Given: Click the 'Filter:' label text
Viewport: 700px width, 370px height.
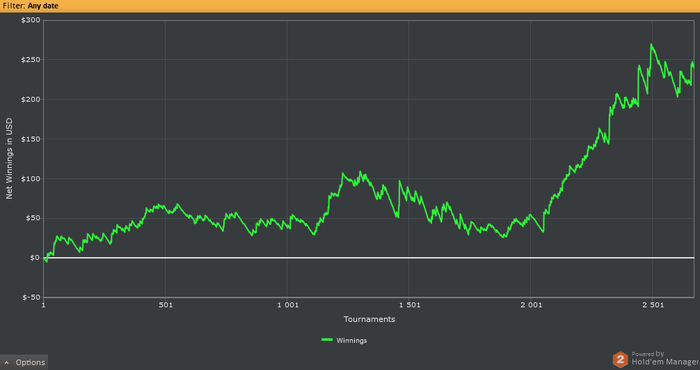Looking at the screenshot, I should [x=14, y=6].
